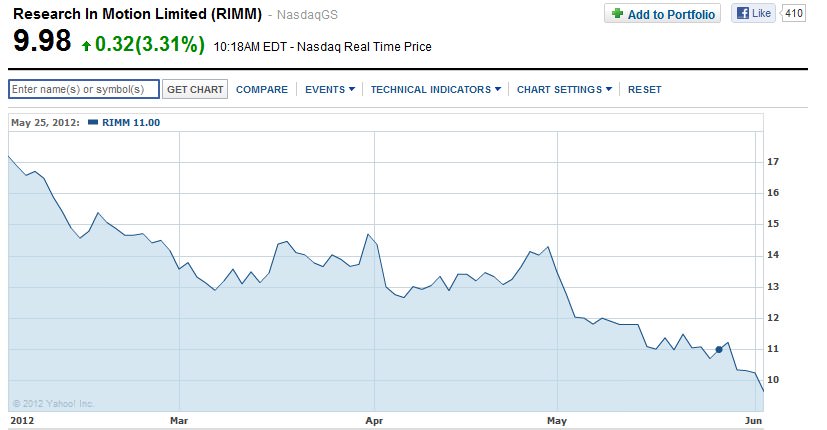
Task: Click the 410 like count bubble
Action: [793, 13]
